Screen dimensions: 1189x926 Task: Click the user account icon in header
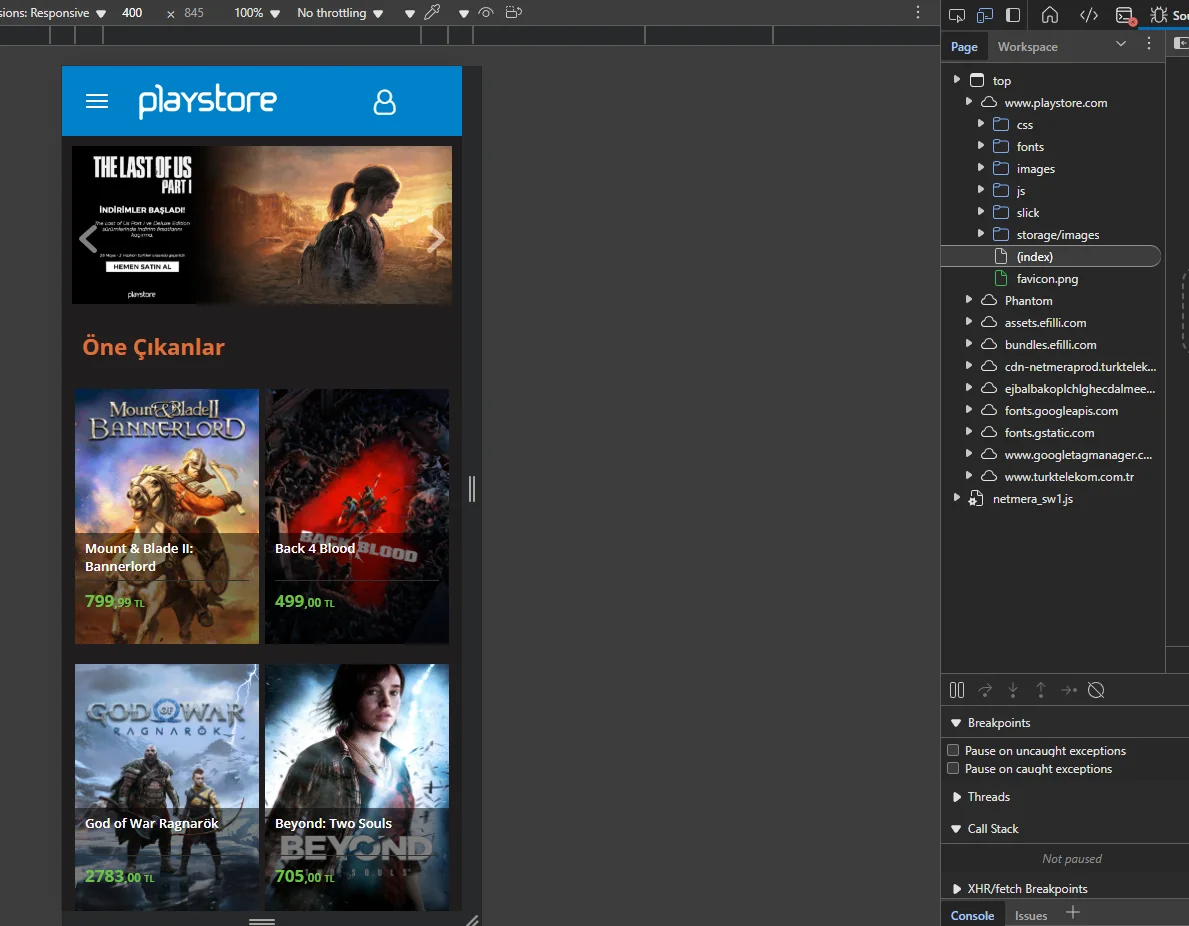385,102
